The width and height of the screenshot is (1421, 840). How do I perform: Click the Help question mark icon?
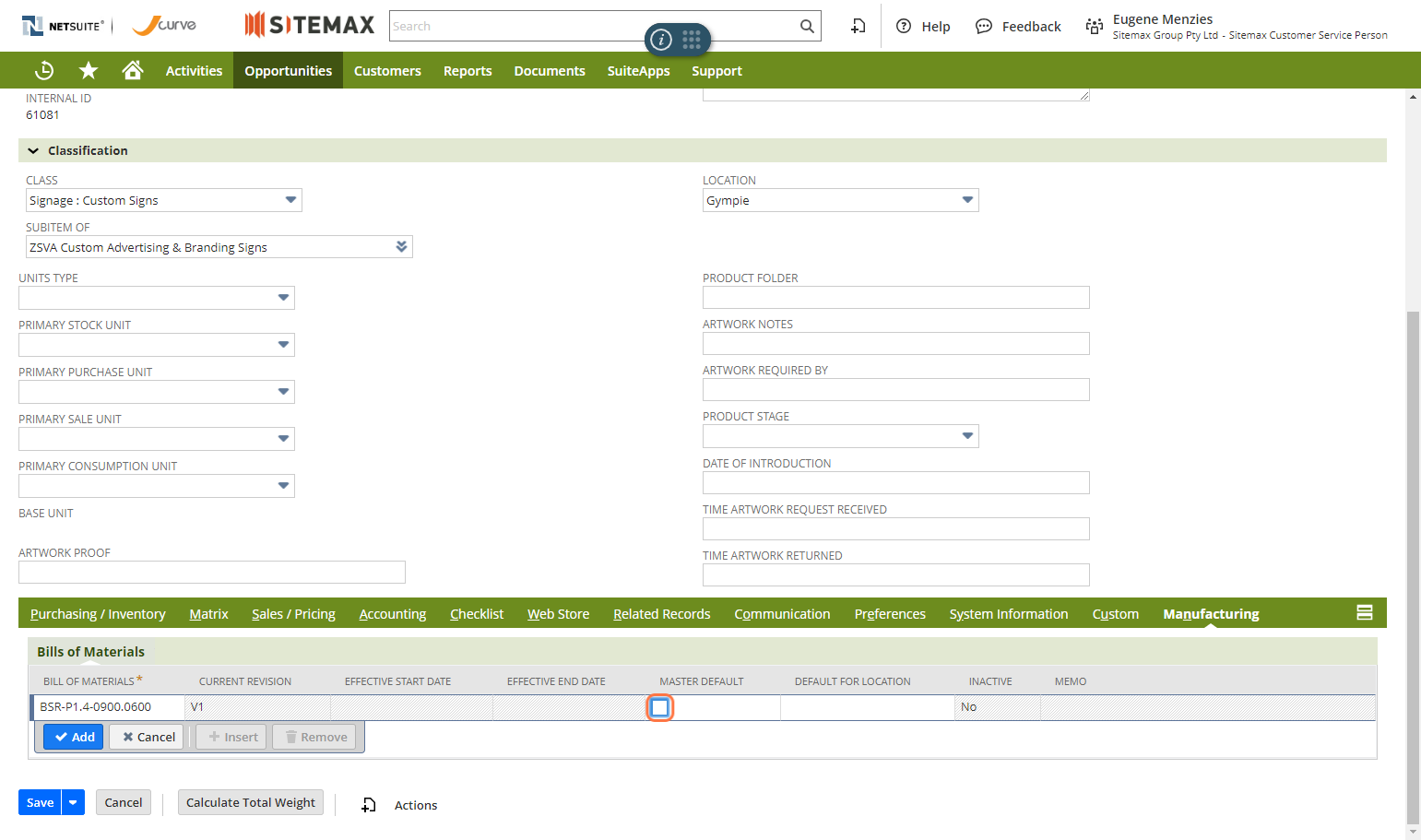coord(904,26)
